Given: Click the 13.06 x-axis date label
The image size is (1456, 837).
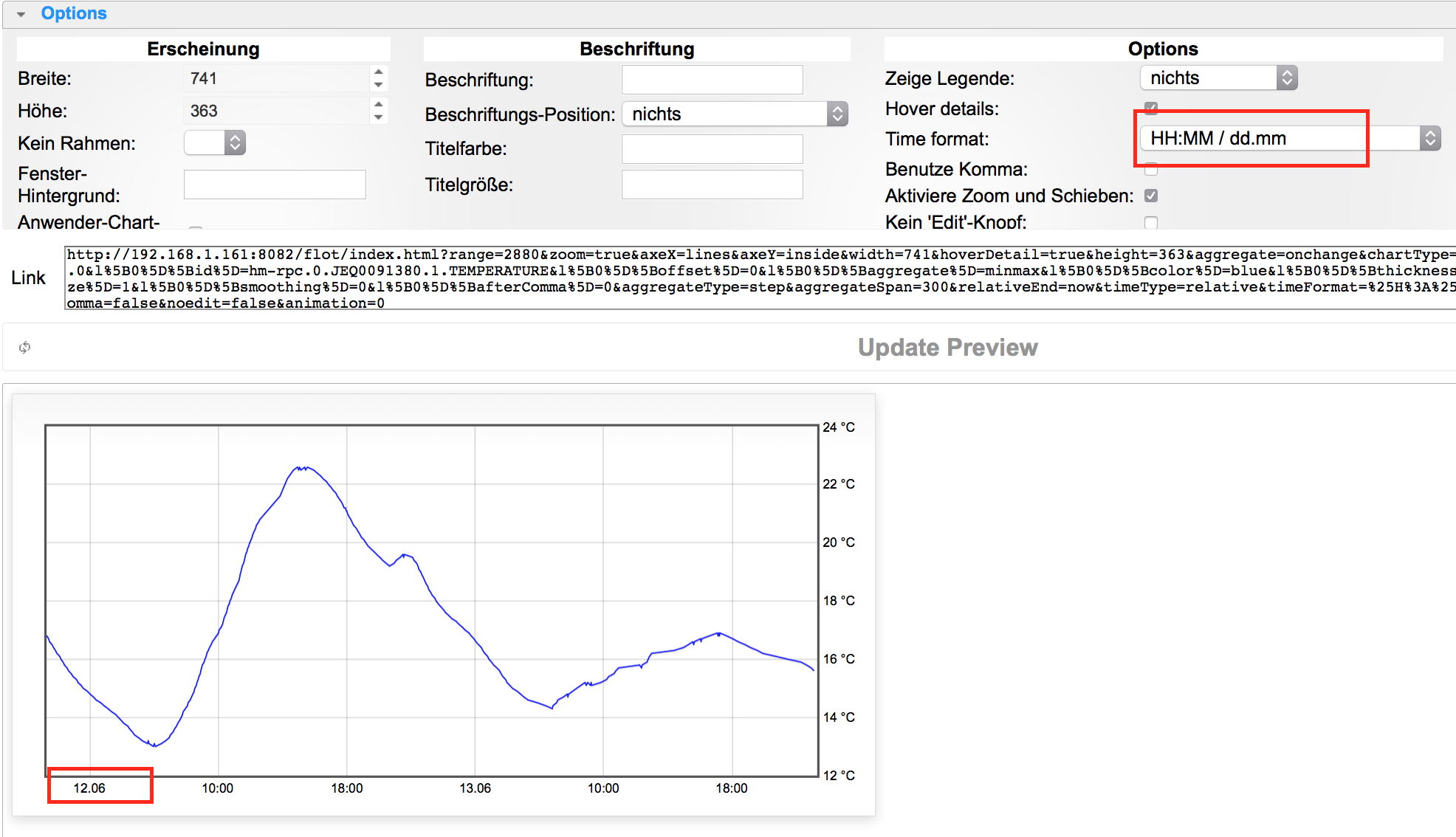Looking at the screenshot, I should coord(475,788).
